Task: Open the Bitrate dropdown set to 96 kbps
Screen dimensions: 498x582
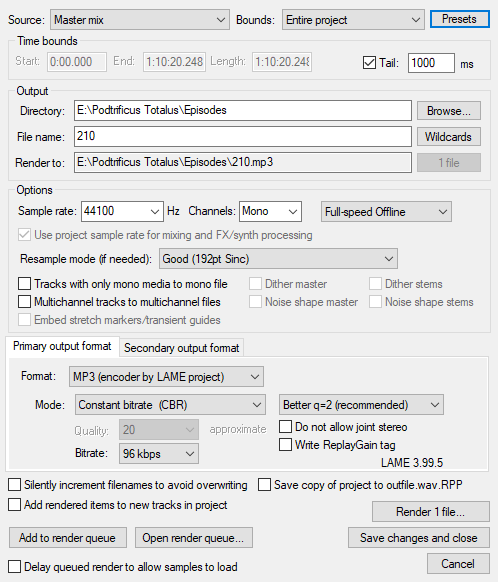Action: (x=159, y=454)
